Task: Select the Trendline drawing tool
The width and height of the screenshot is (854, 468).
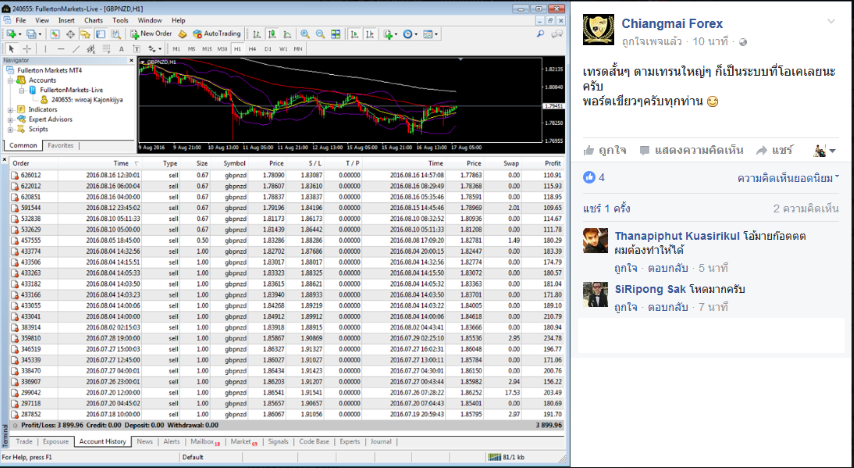Action: click(76, 49)
